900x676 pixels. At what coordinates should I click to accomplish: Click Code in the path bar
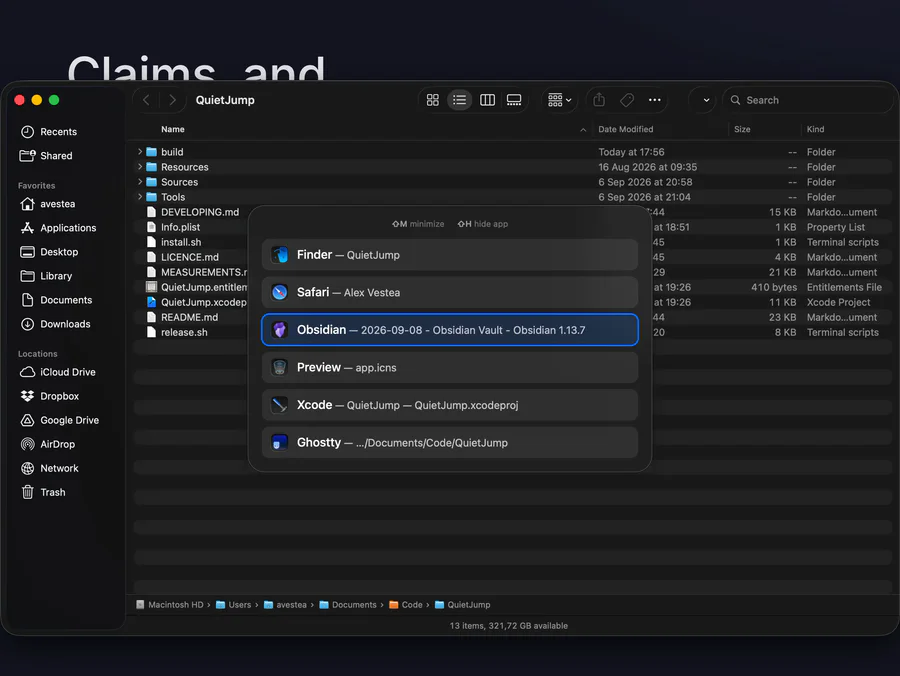click(x=406, y=605)
